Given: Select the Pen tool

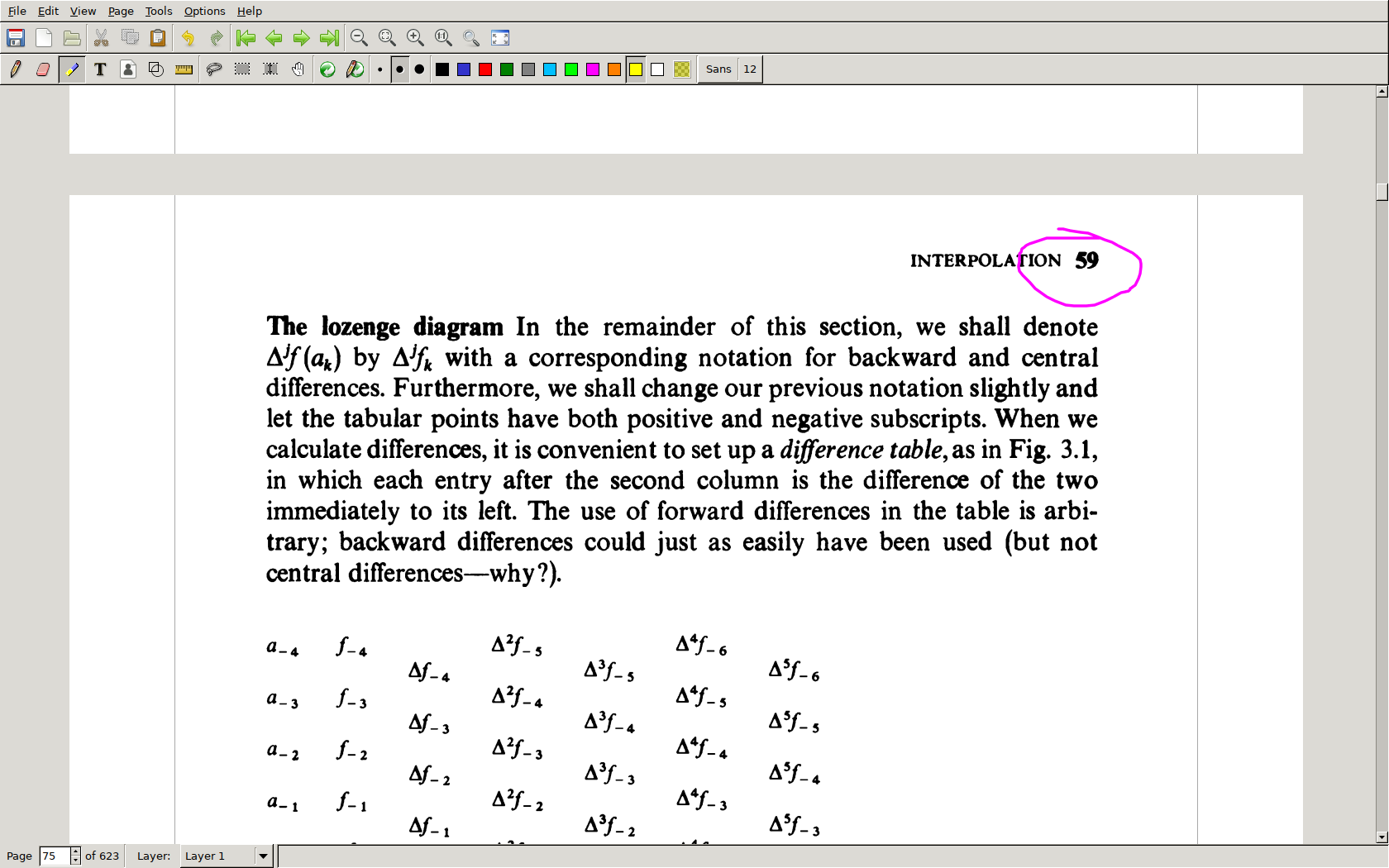Looking at the screenshot, I should (15, 69).
